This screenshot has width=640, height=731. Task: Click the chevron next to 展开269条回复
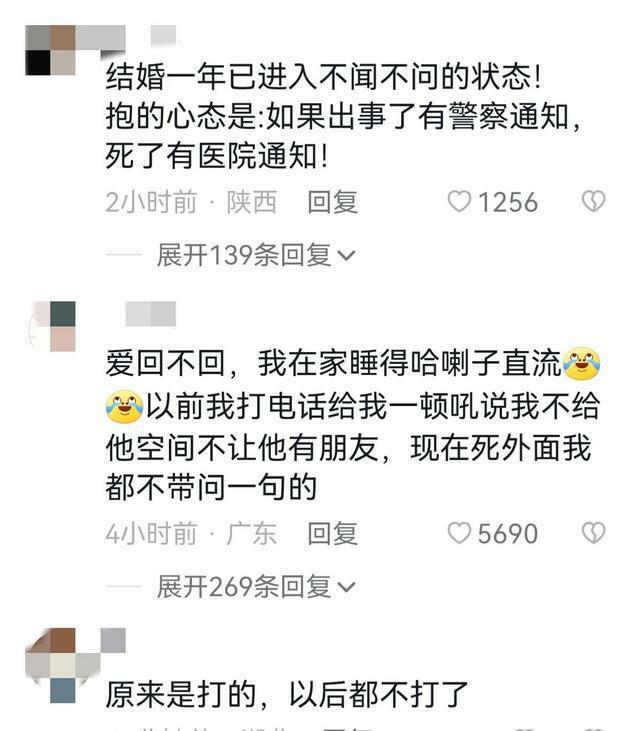click(346, 587)
